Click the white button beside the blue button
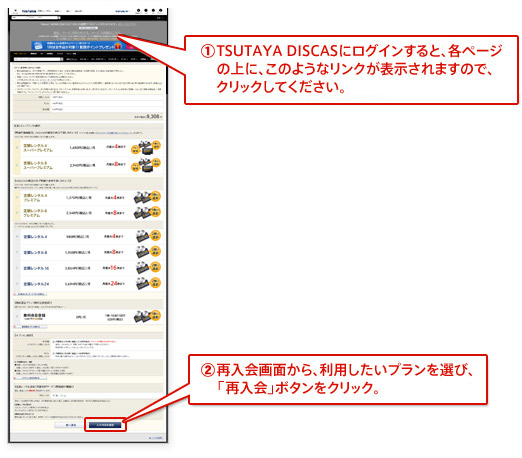Screen dimensions: 522x458 tap(70, 425)
